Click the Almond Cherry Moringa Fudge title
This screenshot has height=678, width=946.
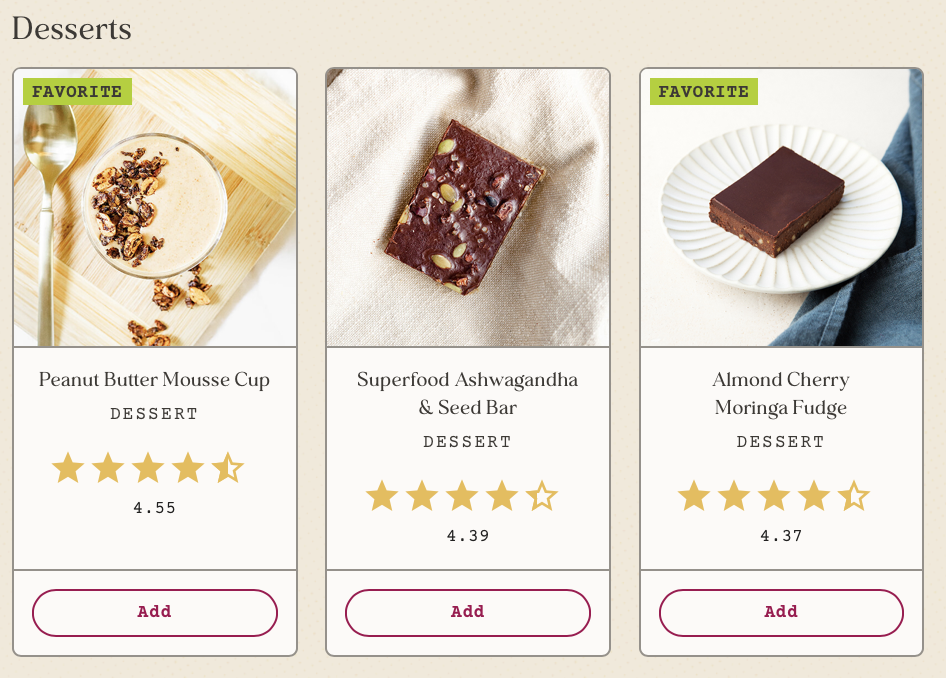coord(781,393)
